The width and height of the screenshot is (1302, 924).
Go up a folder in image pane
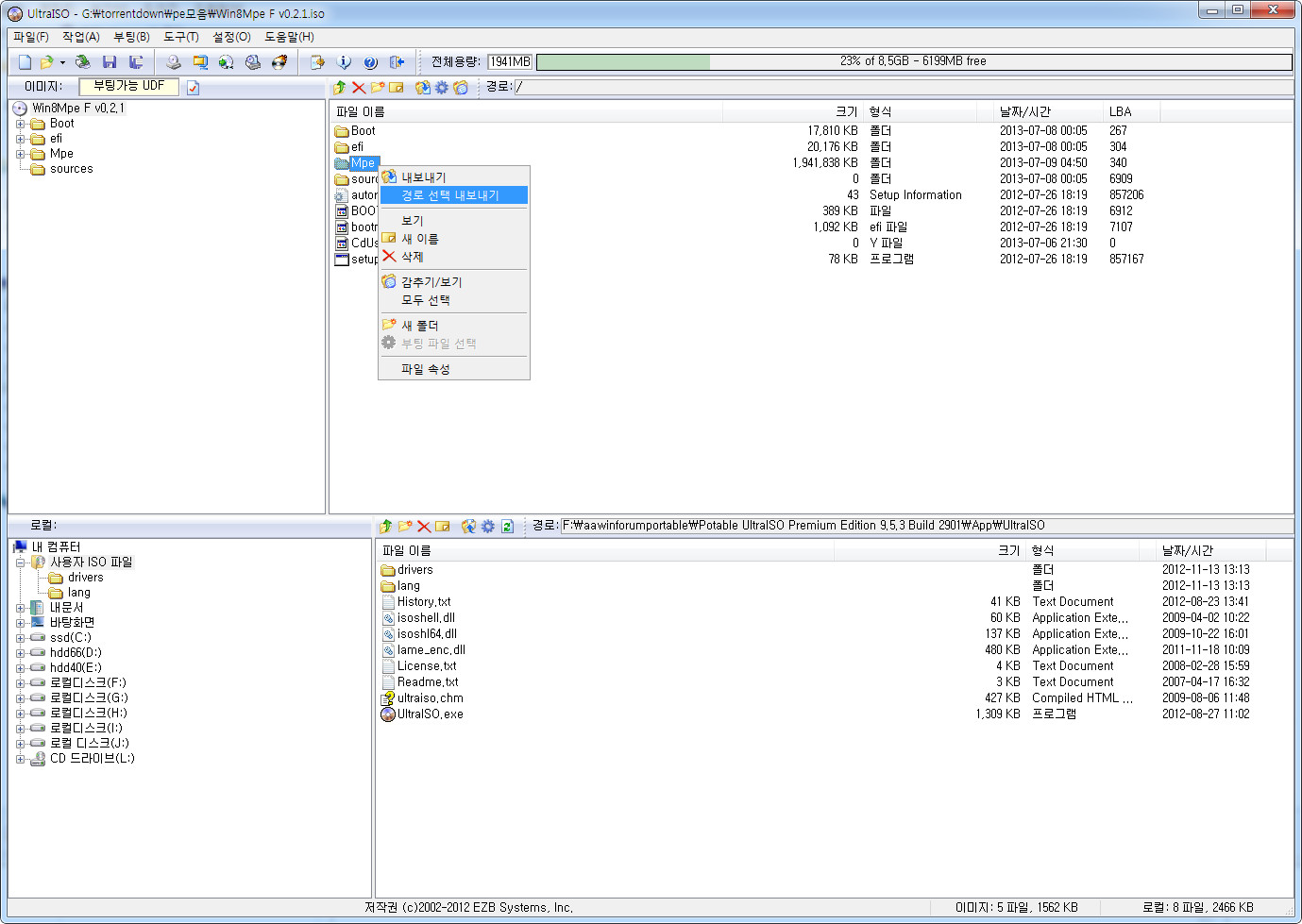(x=340, y=88)
